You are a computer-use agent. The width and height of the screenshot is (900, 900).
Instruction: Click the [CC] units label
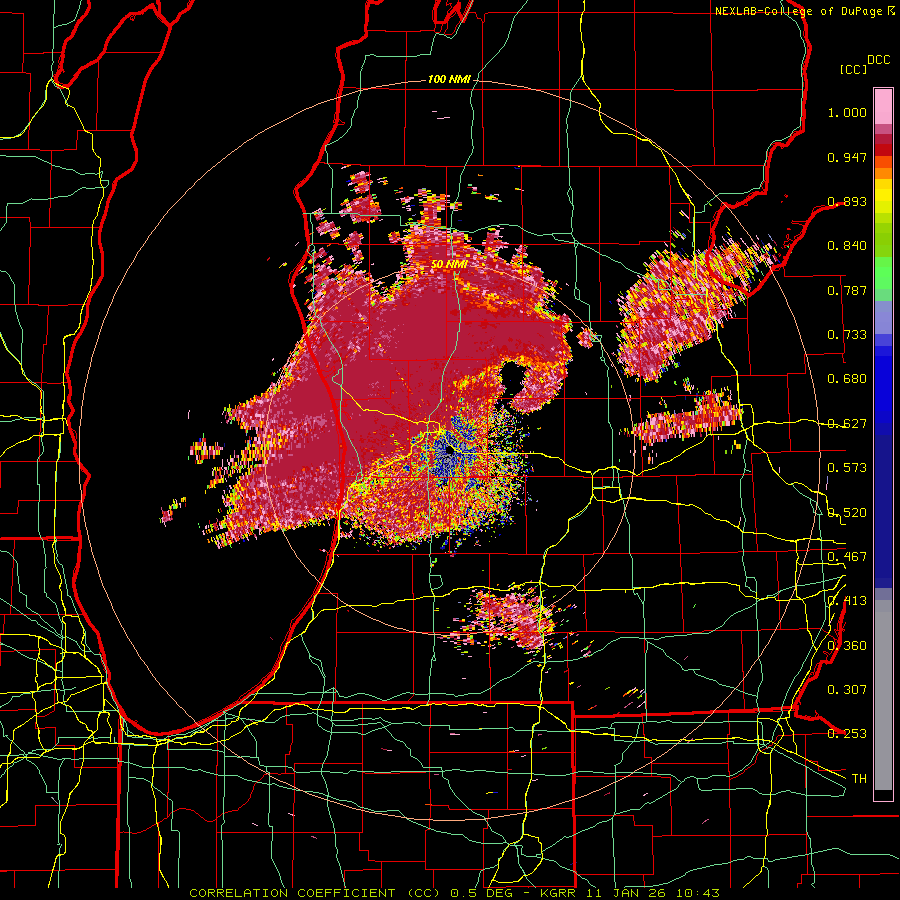coord(854,69)
